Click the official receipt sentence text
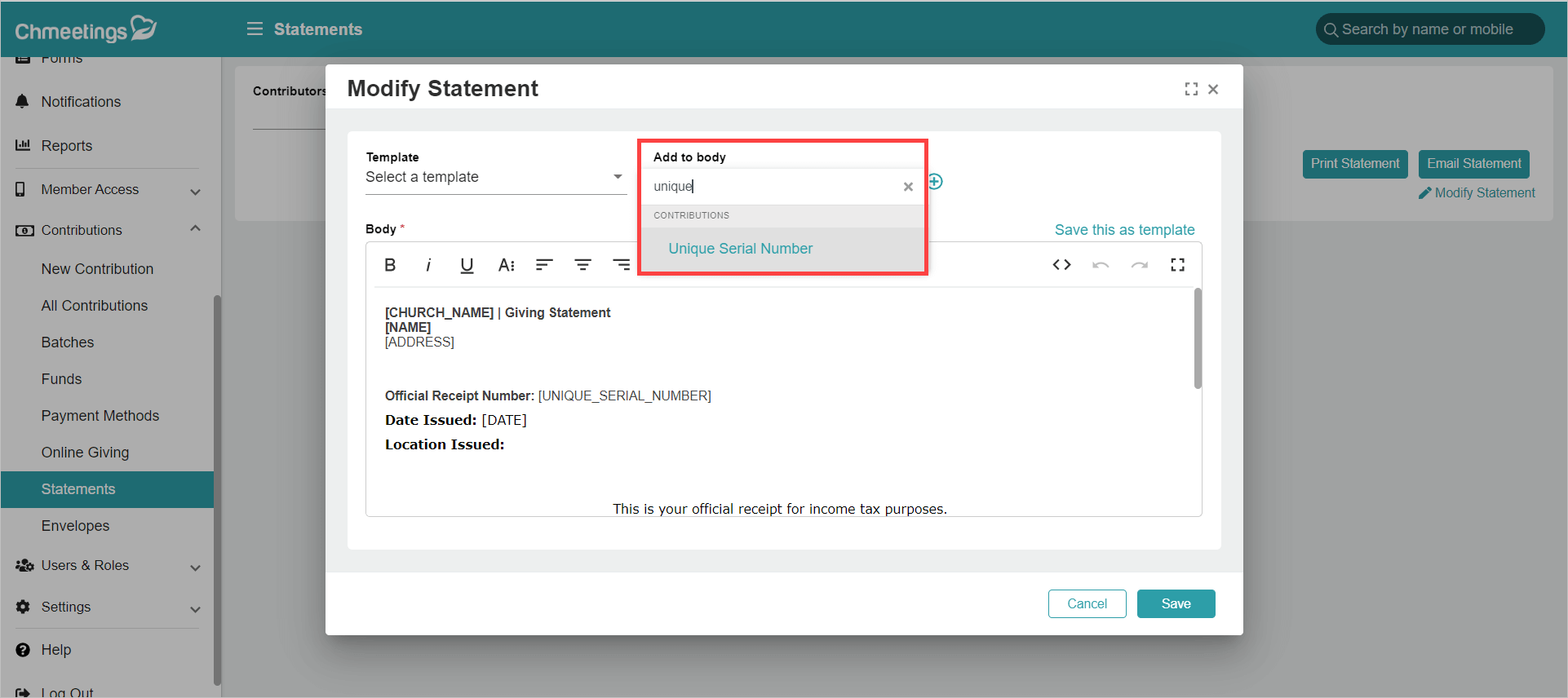The image size is (1568, 698). [780, 509]
